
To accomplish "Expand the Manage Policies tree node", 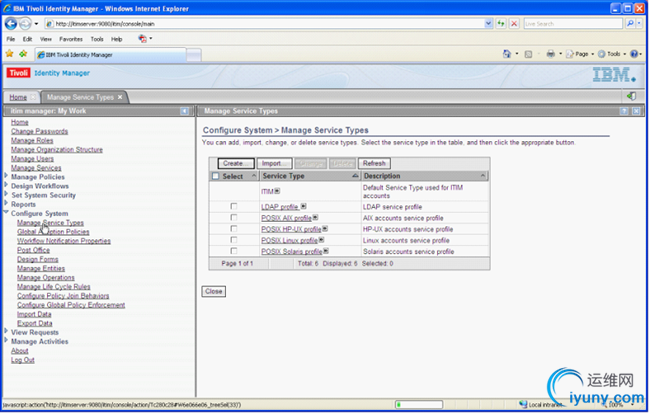I will 6,176.
